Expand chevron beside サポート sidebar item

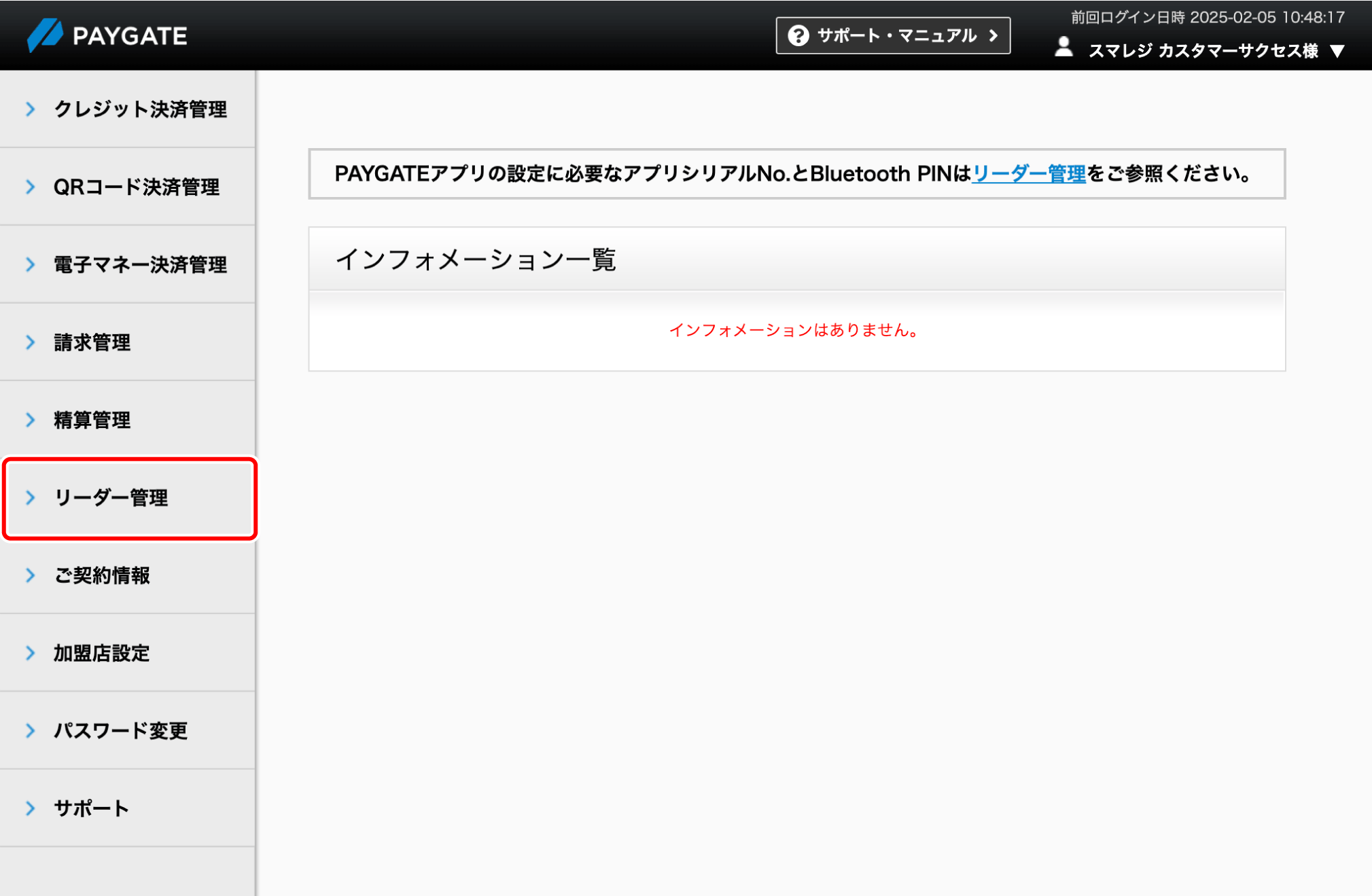pos(30,808)
